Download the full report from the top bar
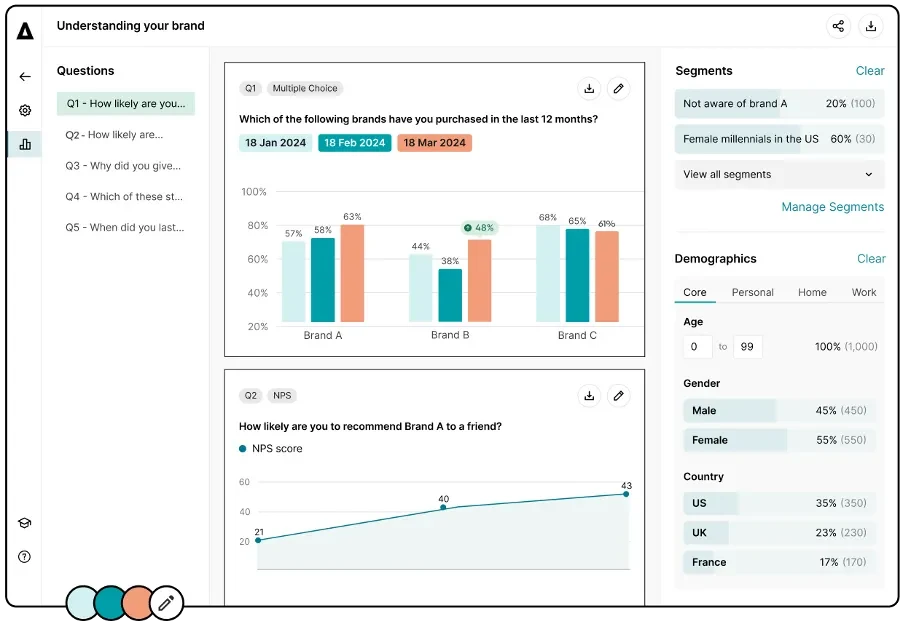Viewport: 904px width, 624px height. point(872,26)
